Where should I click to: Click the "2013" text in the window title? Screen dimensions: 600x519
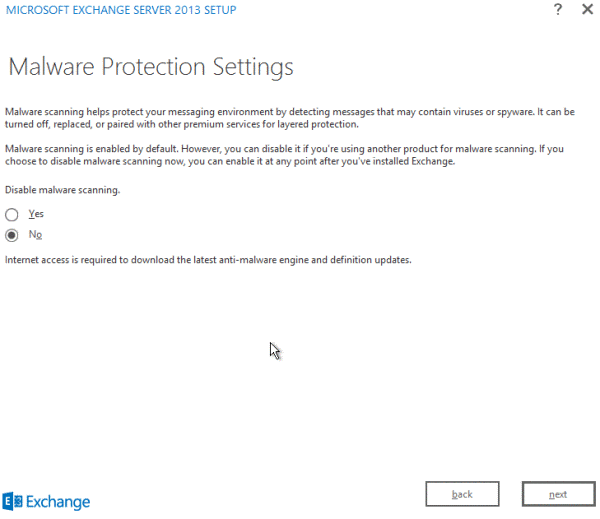coord(188,10)
